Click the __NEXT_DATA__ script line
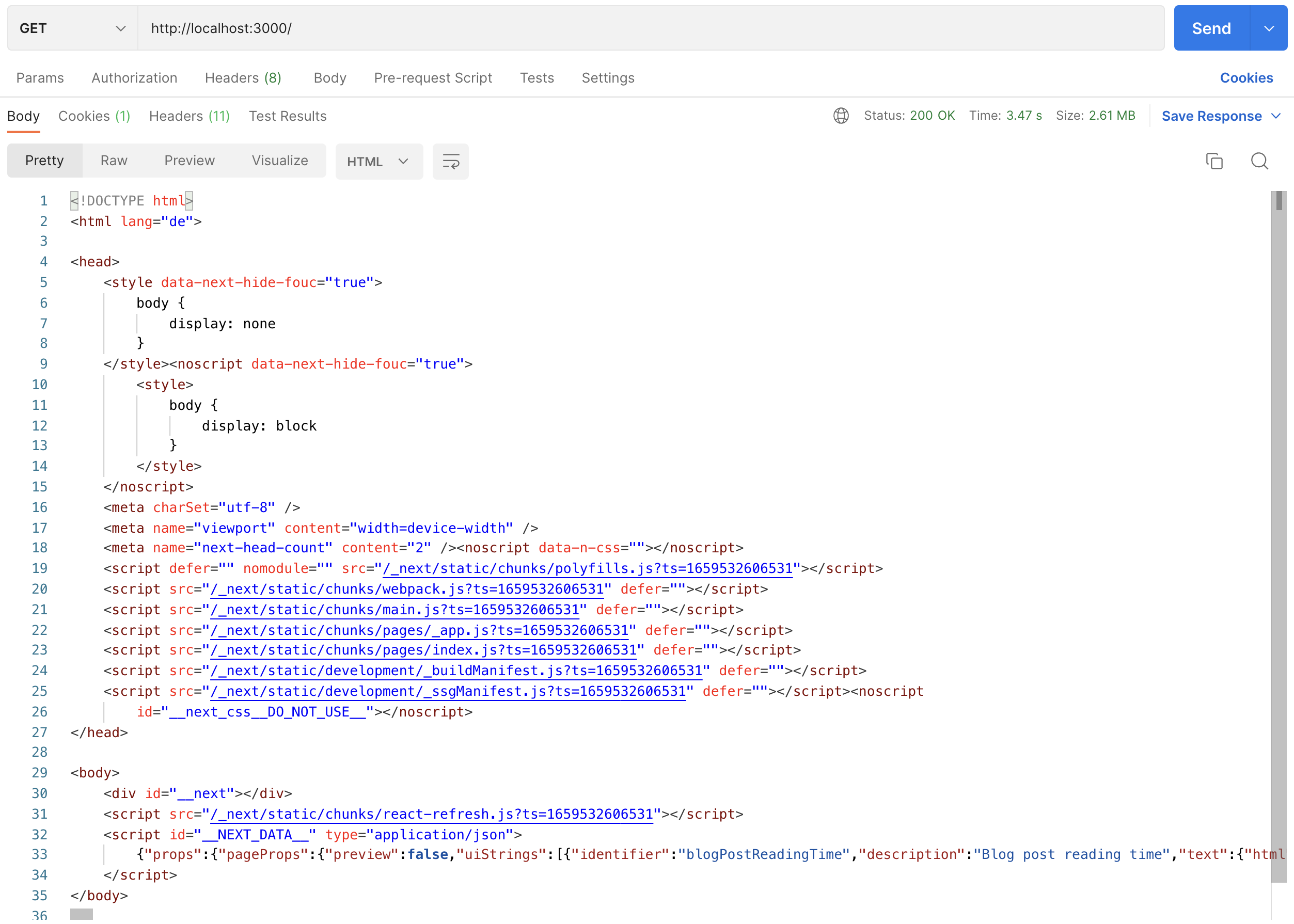This screenshot has height=924, width=1294. (312, 835)
